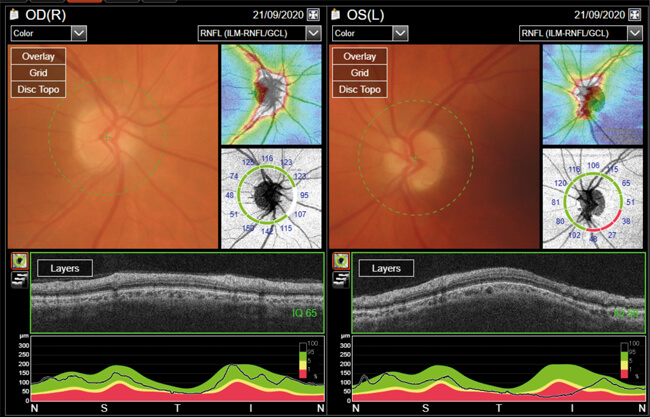Toggle Overlay on the OD(R) fundus image
Screen dimensions: 650x418
point(39,57)
